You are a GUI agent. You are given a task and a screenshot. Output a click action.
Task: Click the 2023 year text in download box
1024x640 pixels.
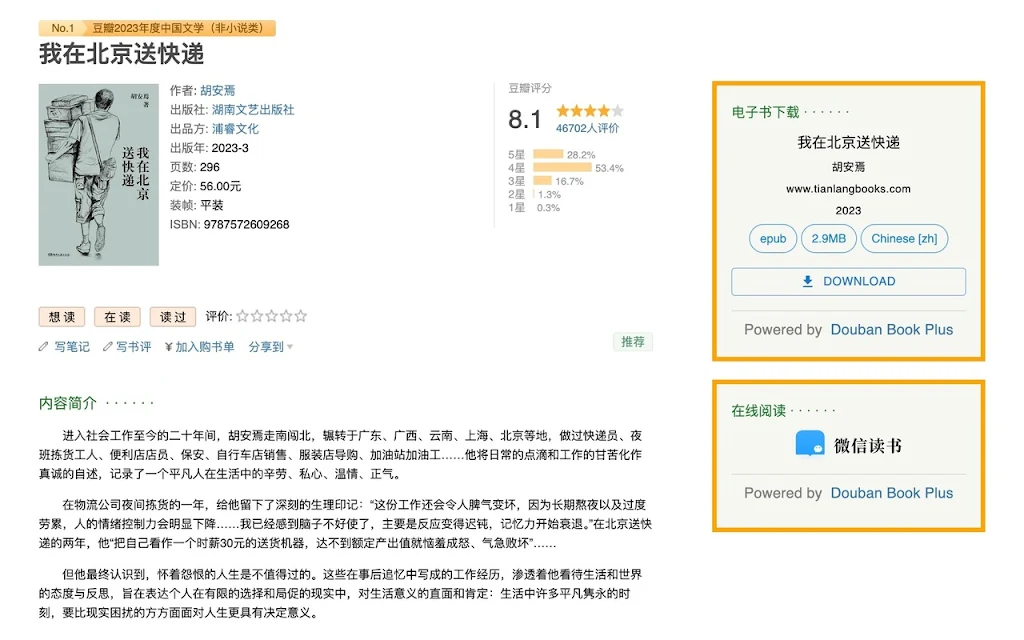click(848, 210)
